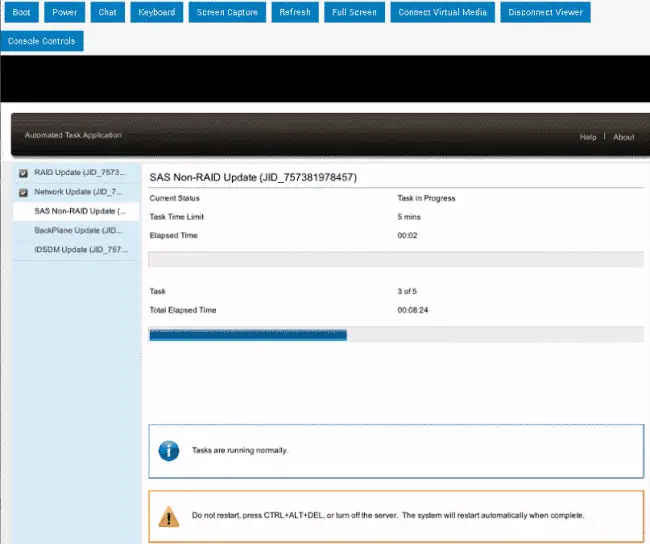Click the blue information icon
The width and height of the screenshot is (650, 544).
tap(169, 451)
